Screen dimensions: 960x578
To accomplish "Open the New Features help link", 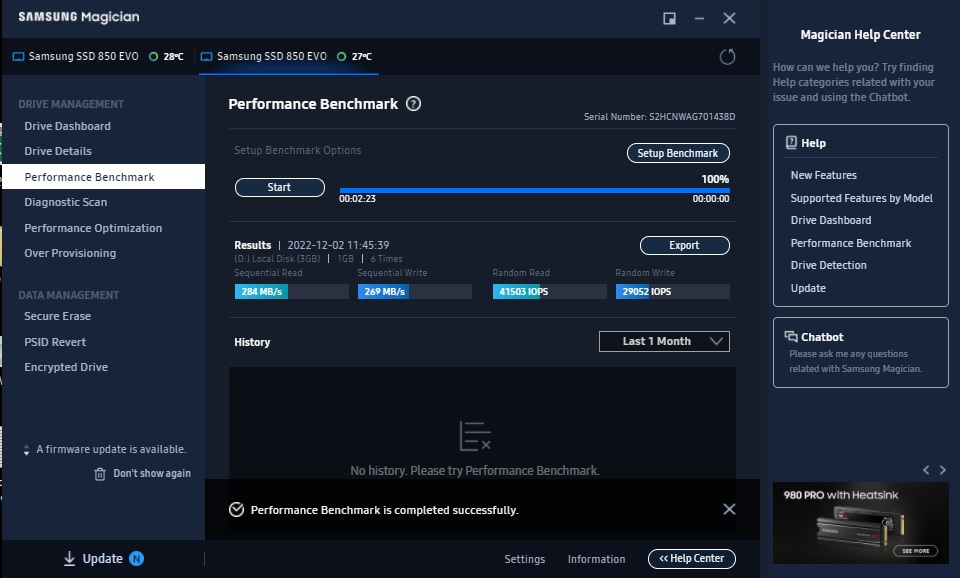I will (x=823, y=175).
